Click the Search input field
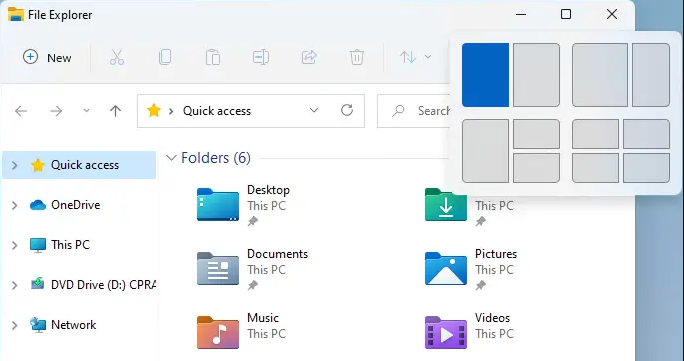Viewport: 684px width, 361px height. (414, 111)
